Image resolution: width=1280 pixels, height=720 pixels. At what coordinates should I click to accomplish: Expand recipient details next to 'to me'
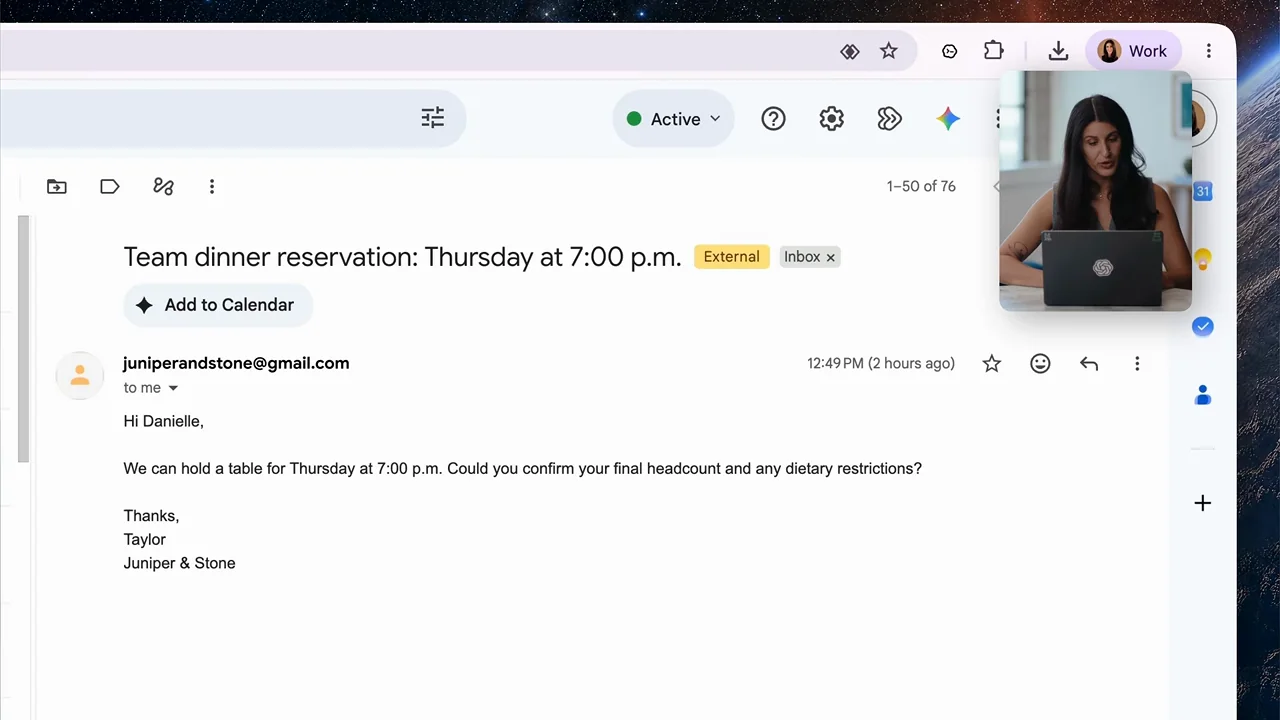(173, 388)
